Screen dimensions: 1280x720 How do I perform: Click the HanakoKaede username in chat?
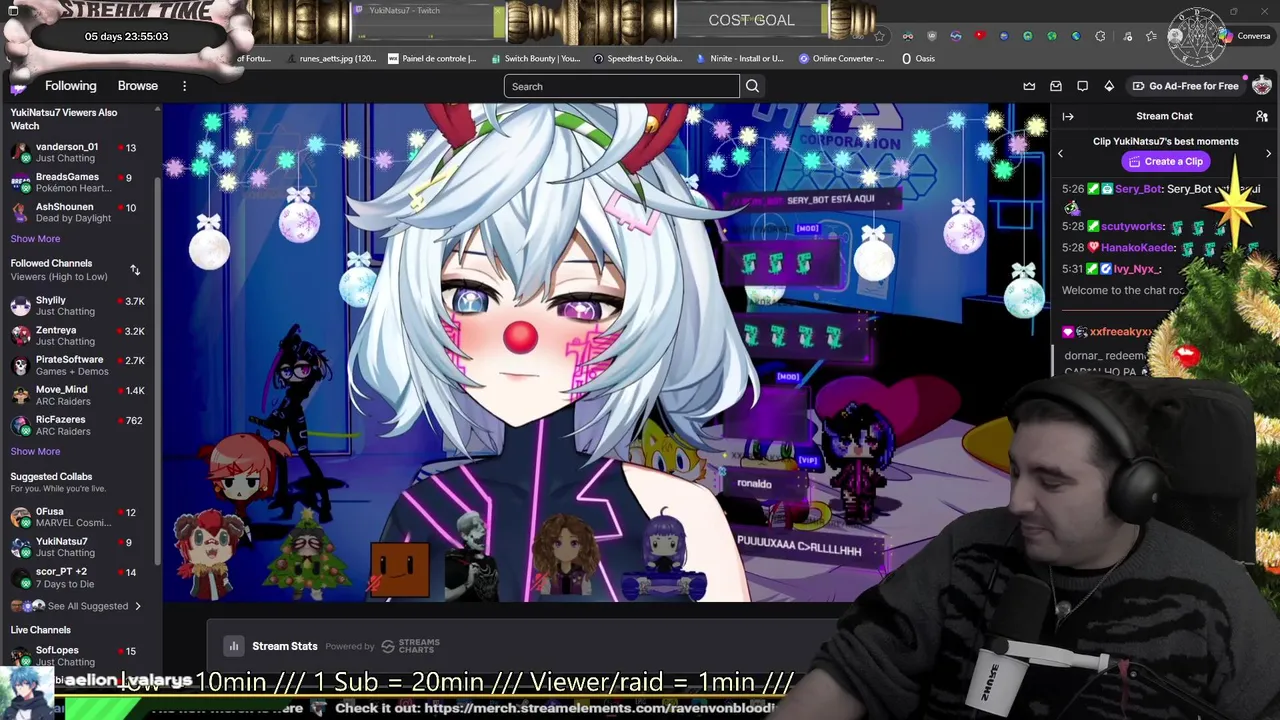click(x=1138, y=247)
